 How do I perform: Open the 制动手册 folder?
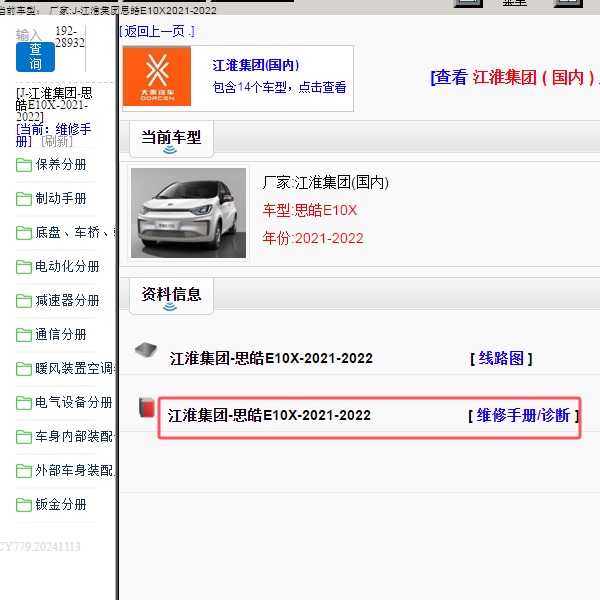pos(61,199)
